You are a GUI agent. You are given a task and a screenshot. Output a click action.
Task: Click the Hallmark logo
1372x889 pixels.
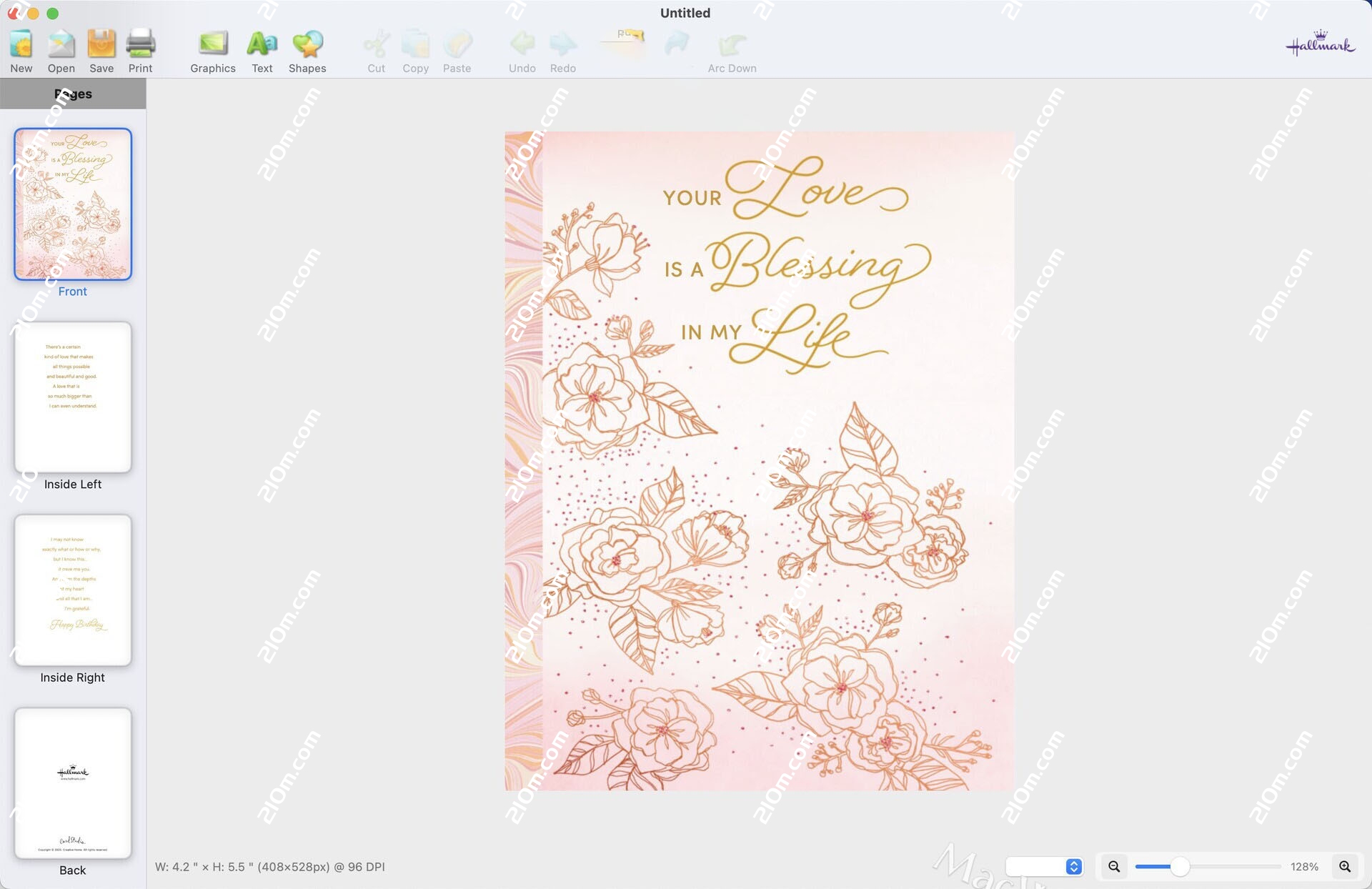[x=1318, y=44]
